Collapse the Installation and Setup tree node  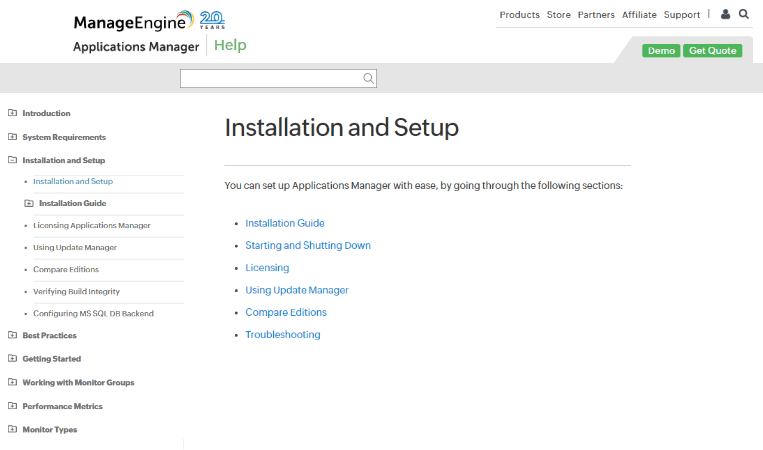click(13, 160)
